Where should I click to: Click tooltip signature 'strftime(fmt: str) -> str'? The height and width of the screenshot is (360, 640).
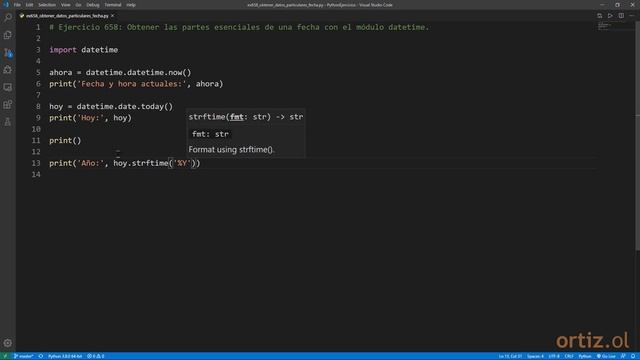[x=246, y=117]
